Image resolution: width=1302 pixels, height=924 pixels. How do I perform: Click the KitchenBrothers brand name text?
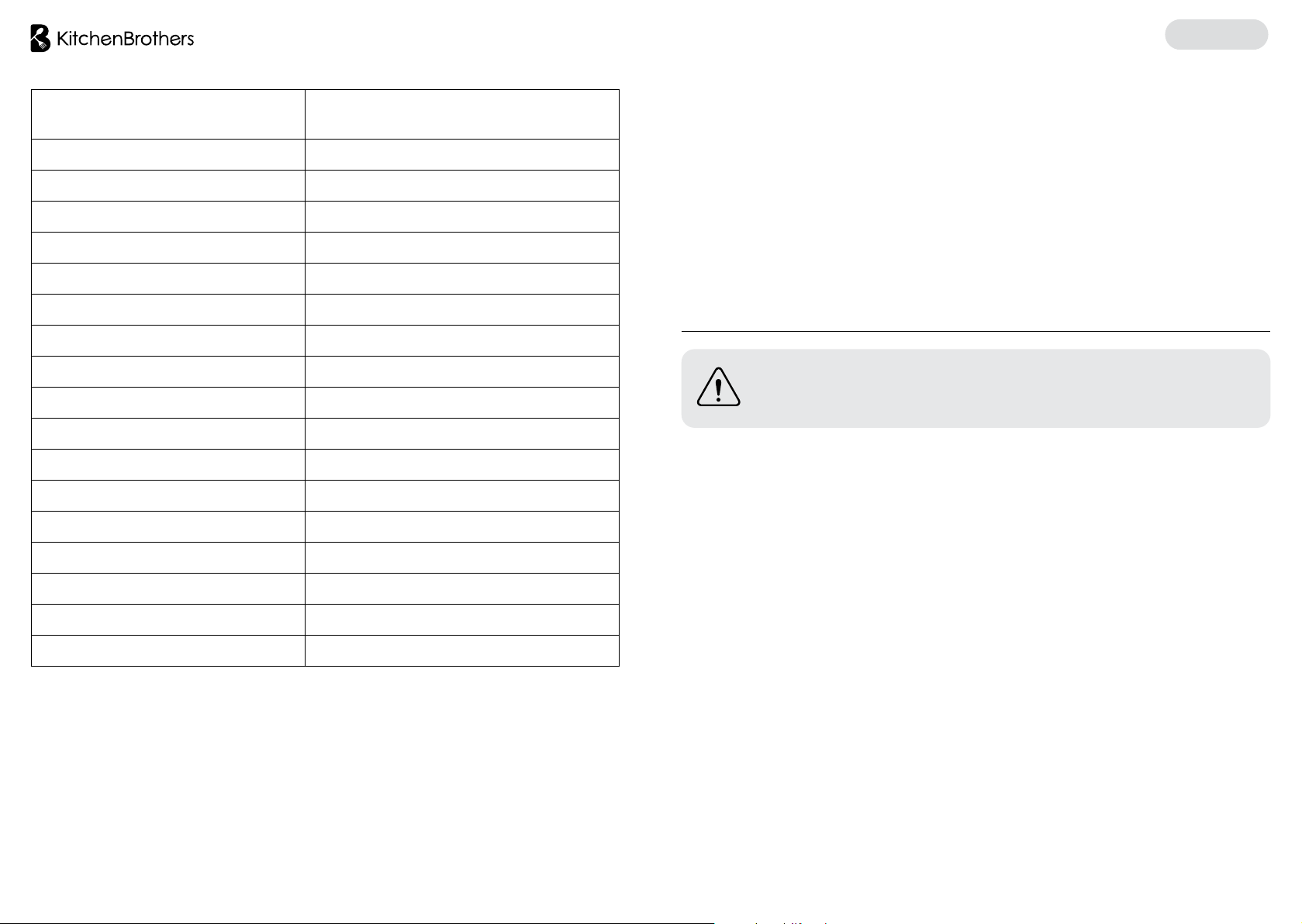point(126,38)
